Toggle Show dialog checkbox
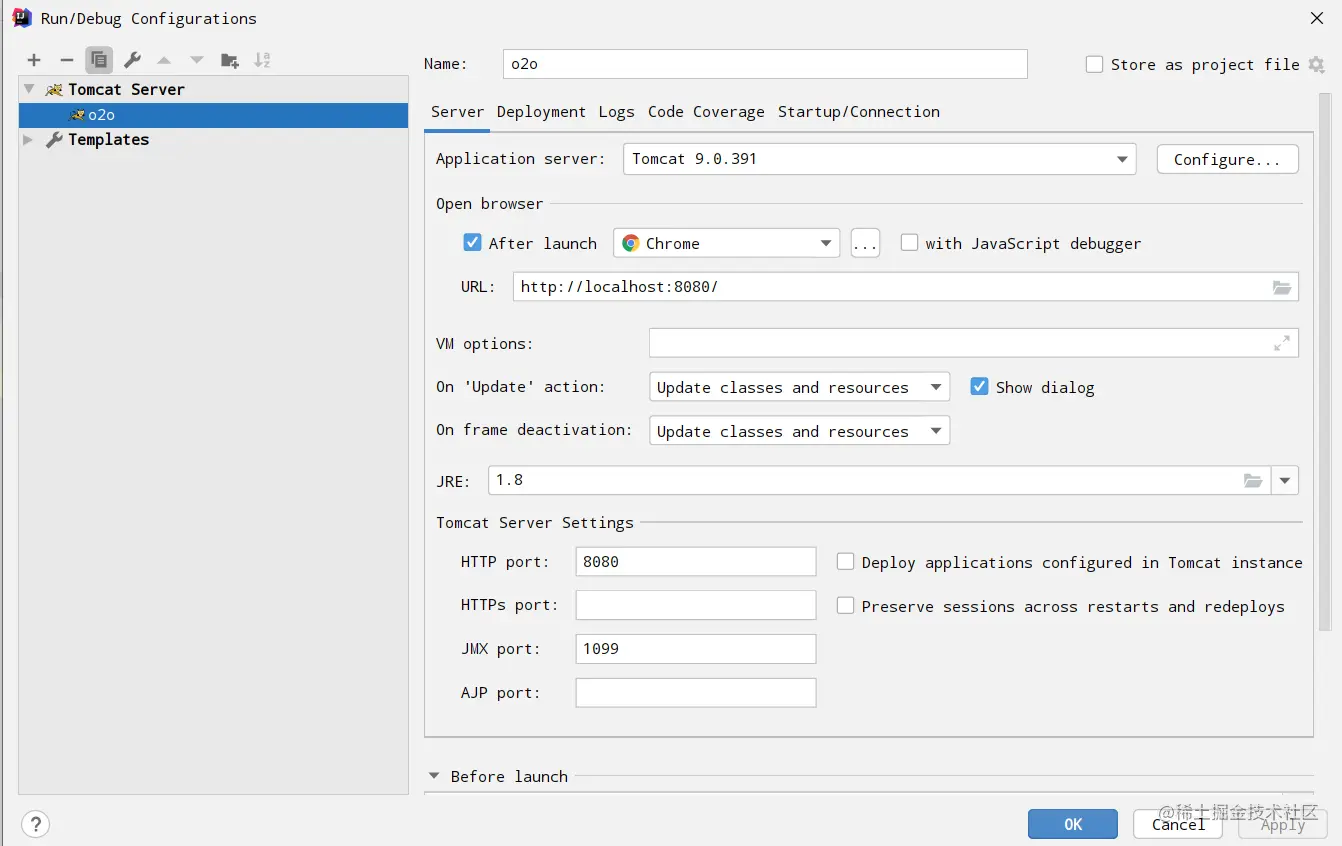 pos(980,386)
